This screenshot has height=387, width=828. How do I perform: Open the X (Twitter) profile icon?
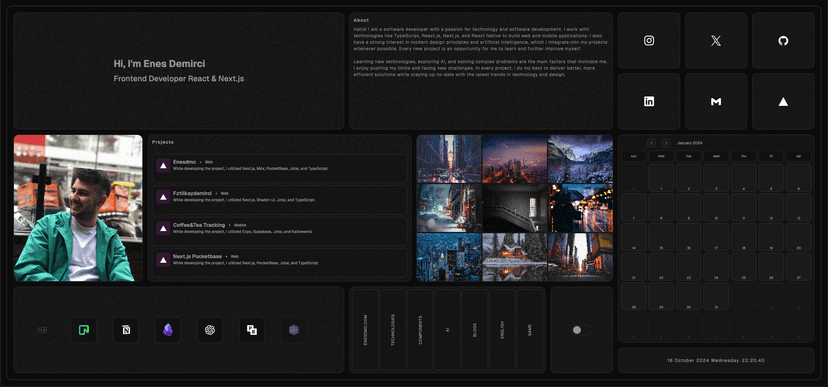point(716,41)
